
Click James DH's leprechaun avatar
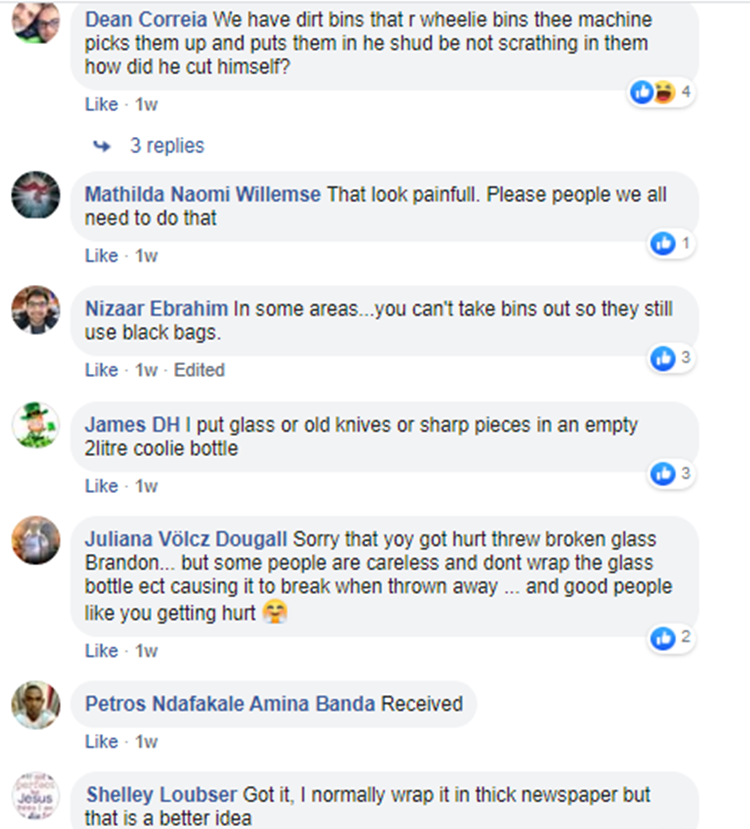point(35,425)
